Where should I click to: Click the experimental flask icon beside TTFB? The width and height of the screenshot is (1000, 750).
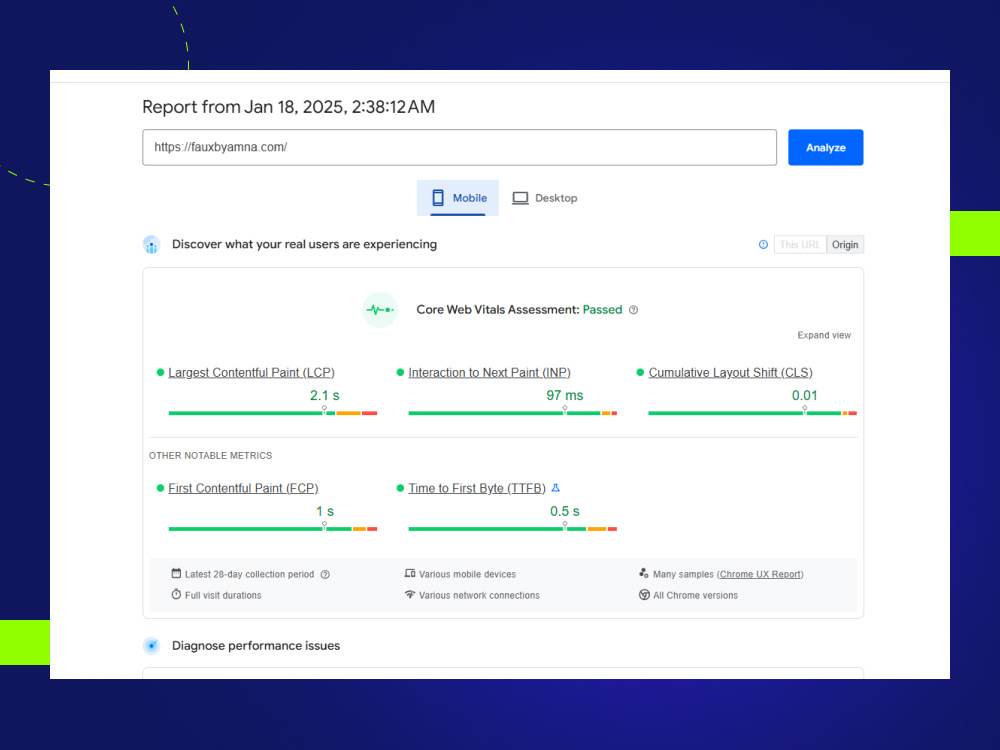point(555,488)
